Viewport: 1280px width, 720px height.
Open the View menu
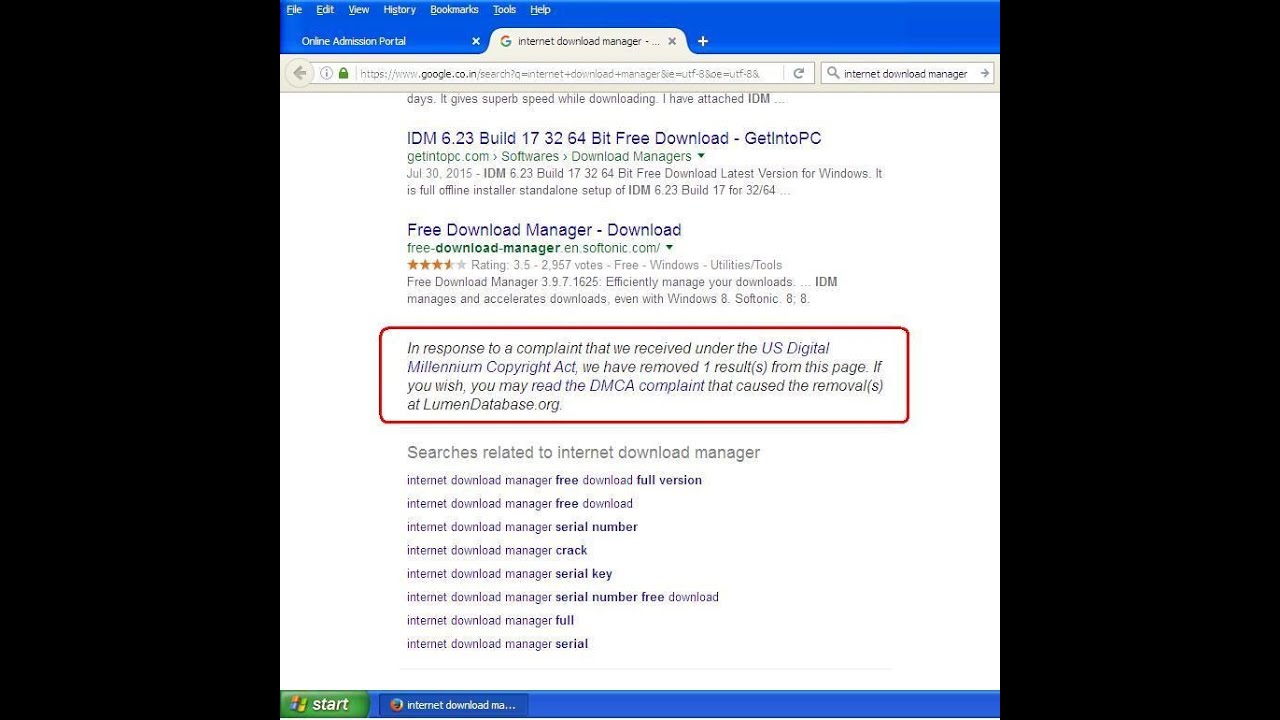[359, 9]
